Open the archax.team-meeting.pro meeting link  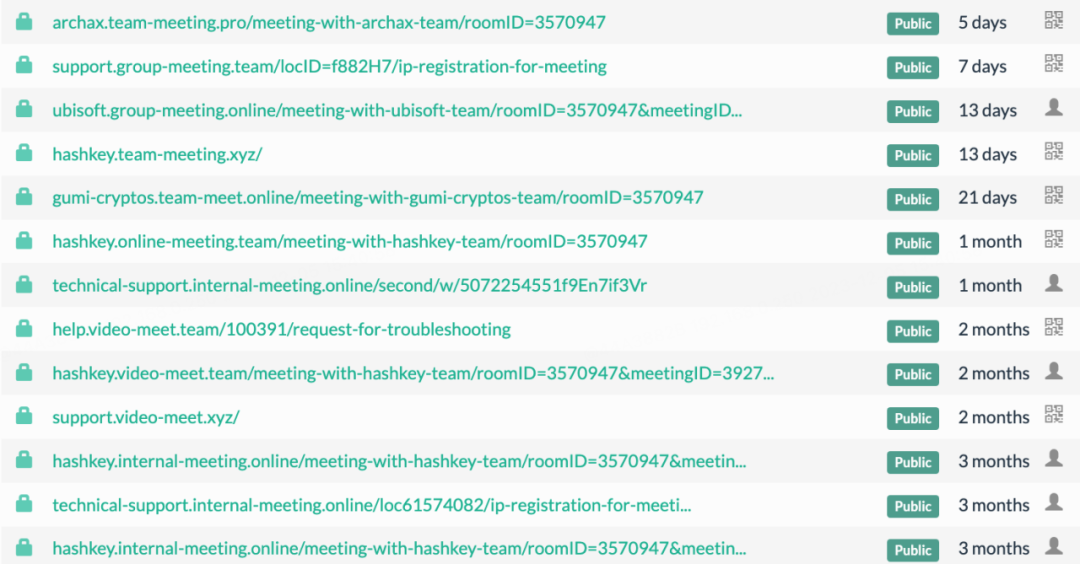329,22
